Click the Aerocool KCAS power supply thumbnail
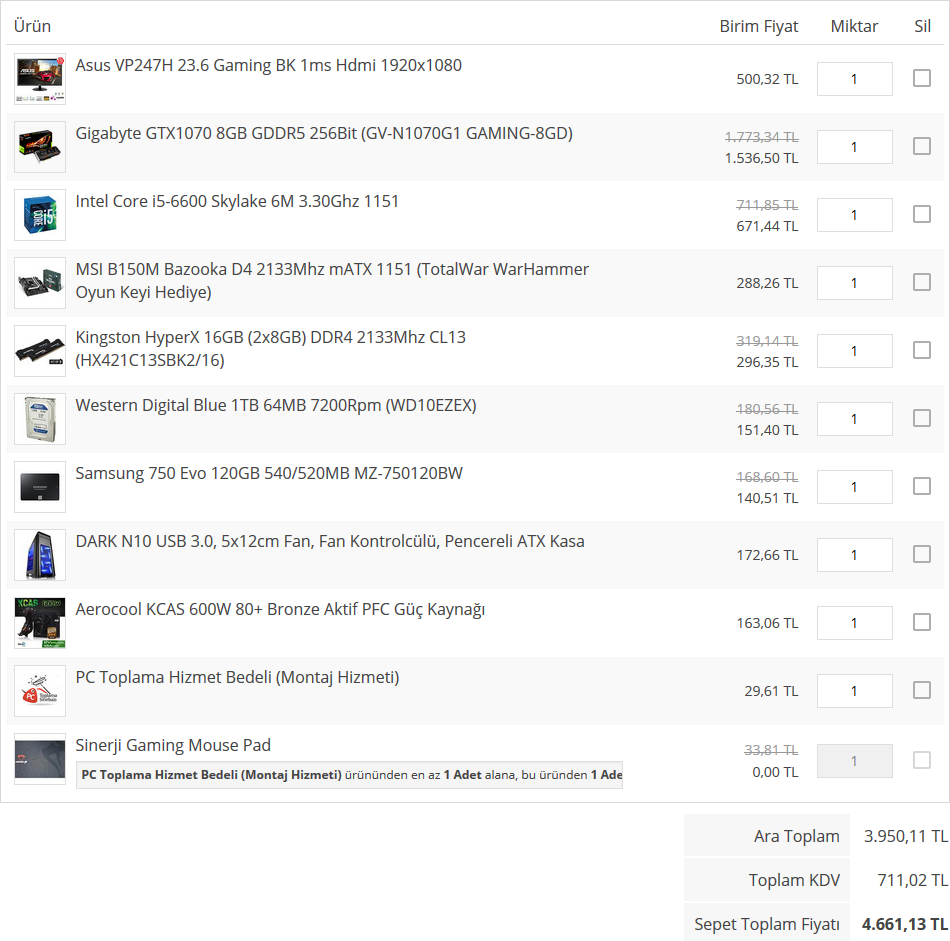Image resolution: width=950 pixels, height=941 pixels. [x=40, y=623]
